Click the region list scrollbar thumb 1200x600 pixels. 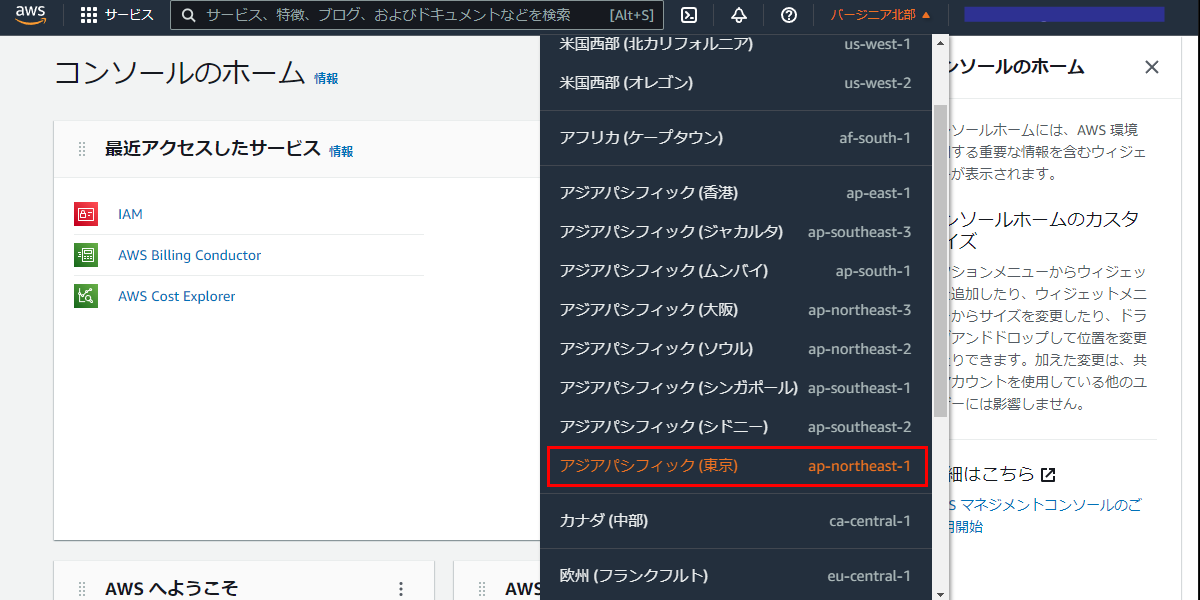point(940,260)
